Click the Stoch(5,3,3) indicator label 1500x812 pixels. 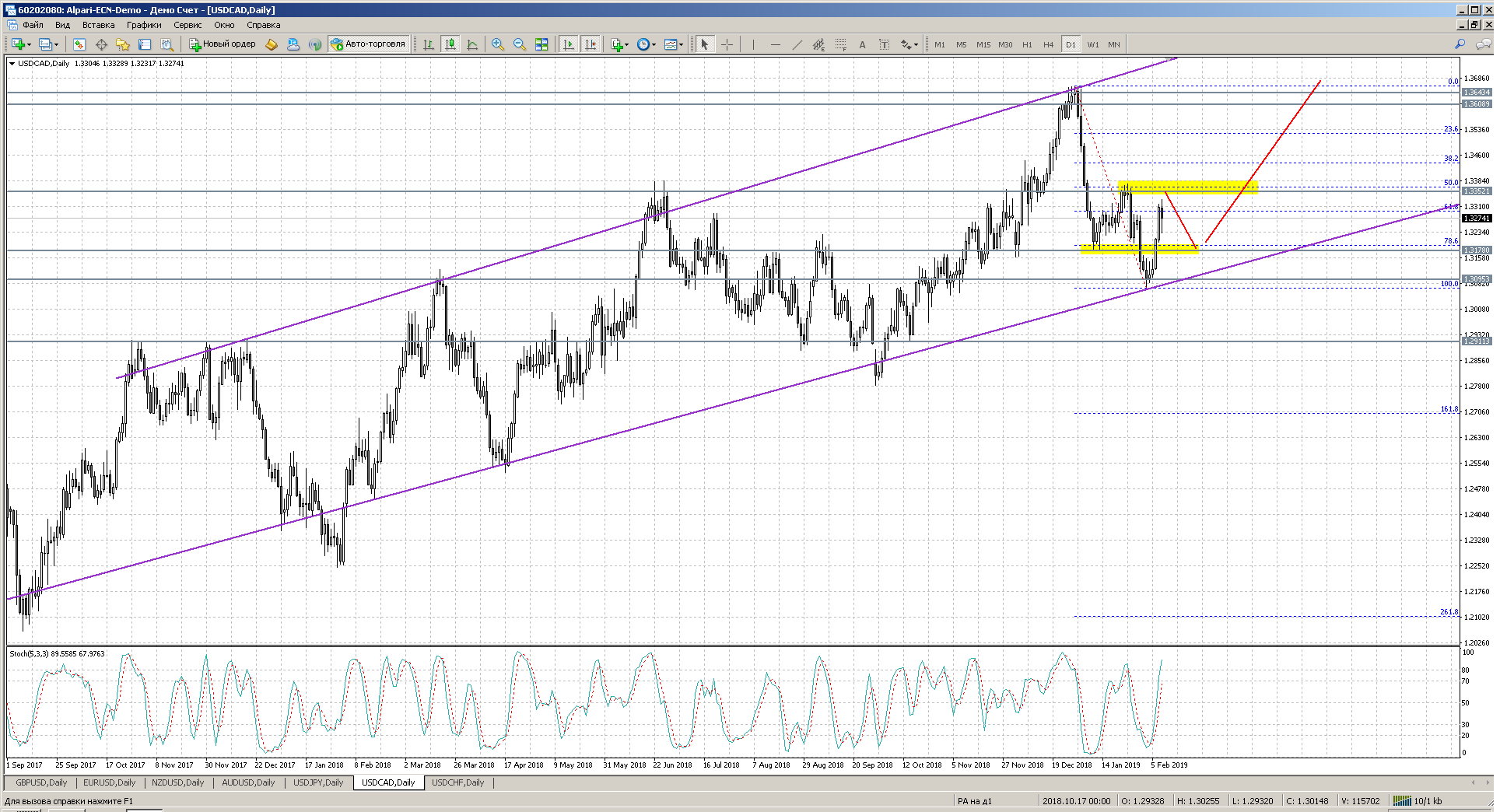coord(57,653)
